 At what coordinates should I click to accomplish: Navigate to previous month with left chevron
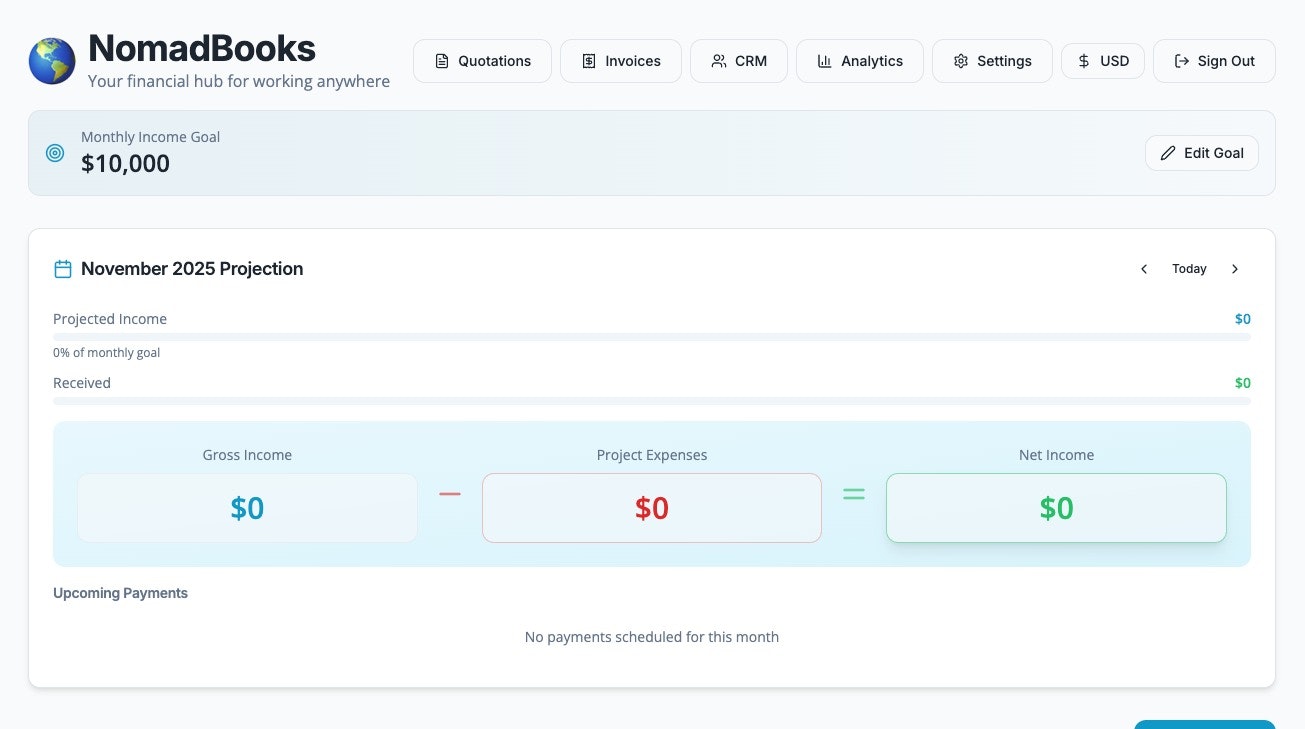[x=1144, y=268]
